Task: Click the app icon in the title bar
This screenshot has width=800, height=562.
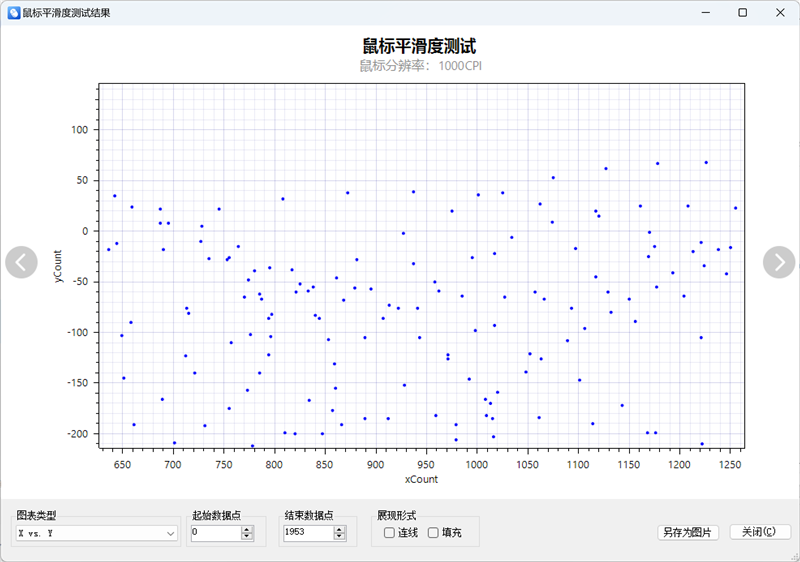Action: pos(13,13)
